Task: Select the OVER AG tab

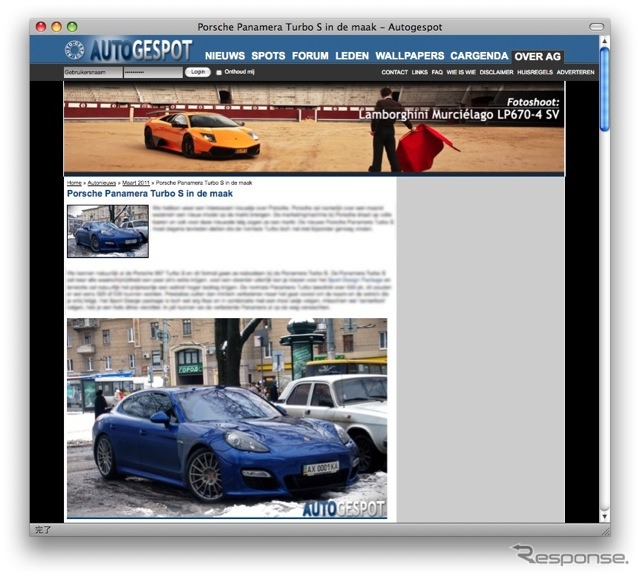Action: click(x=538, y=57)
